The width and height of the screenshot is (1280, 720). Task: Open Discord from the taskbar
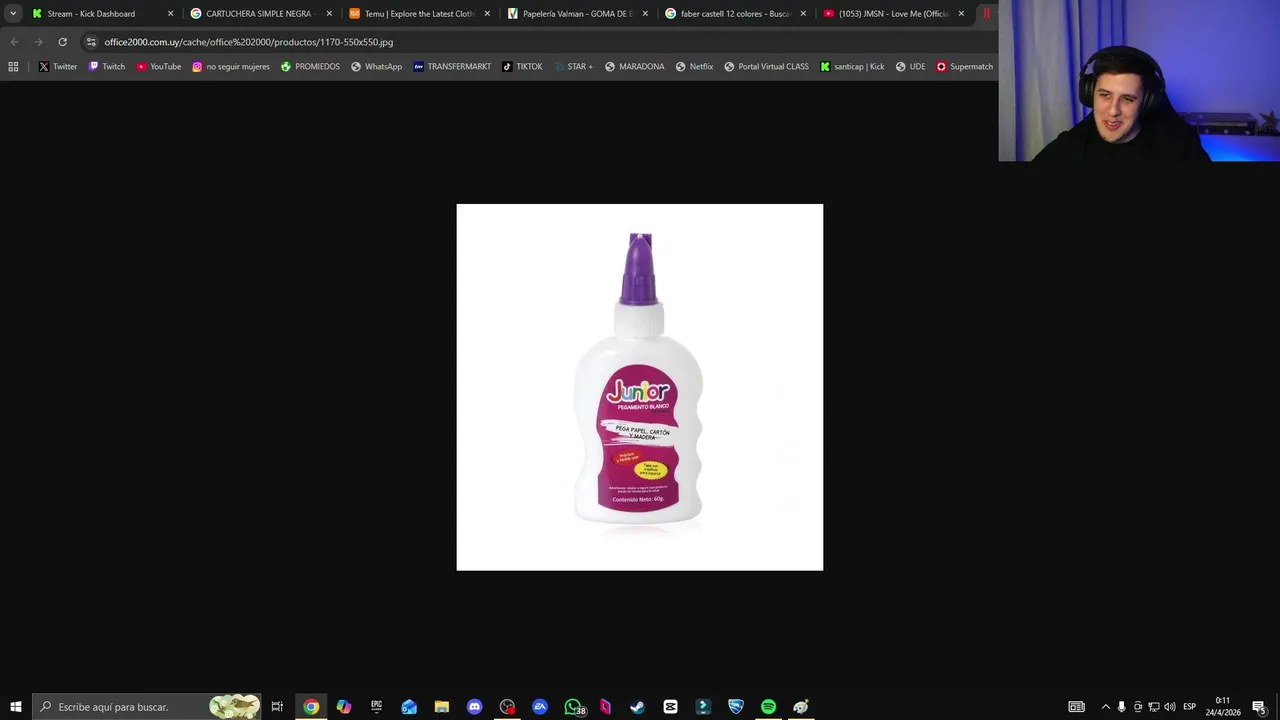[474, 707]
